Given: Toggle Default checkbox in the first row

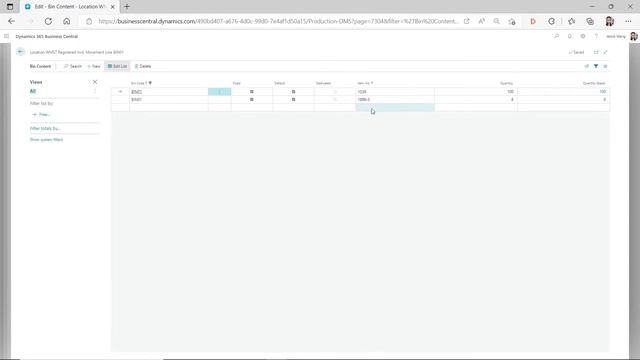Looking at the screenshot, I should [293, 92].
